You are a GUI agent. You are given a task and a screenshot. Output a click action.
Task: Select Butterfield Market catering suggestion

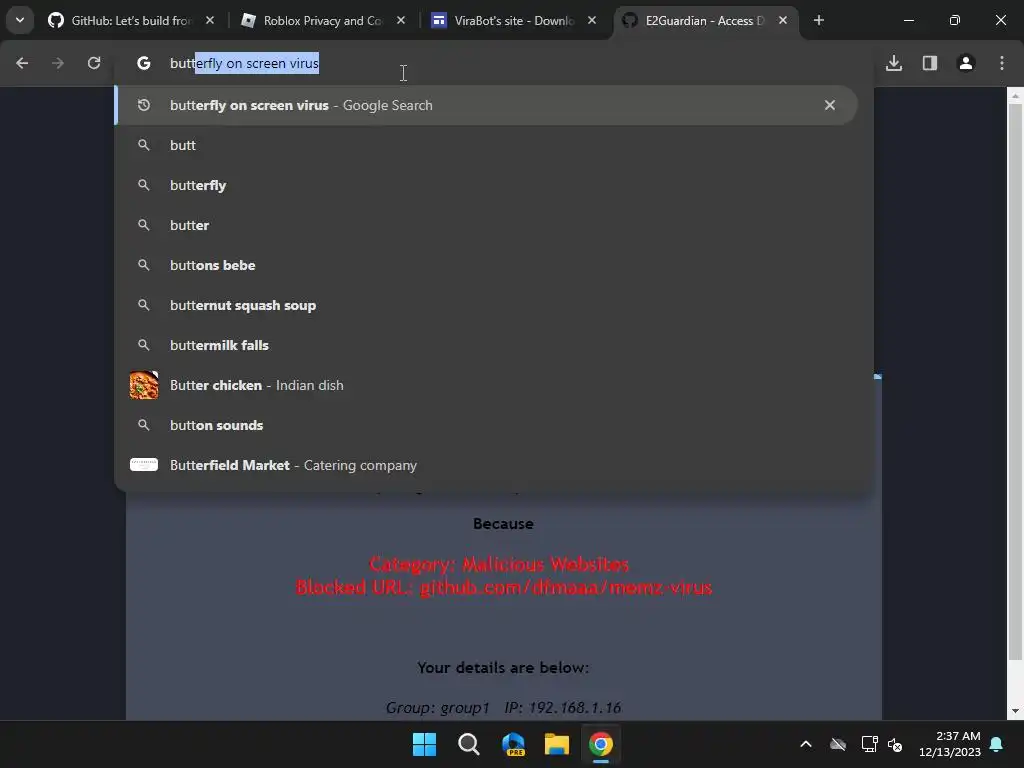[486, 465]
